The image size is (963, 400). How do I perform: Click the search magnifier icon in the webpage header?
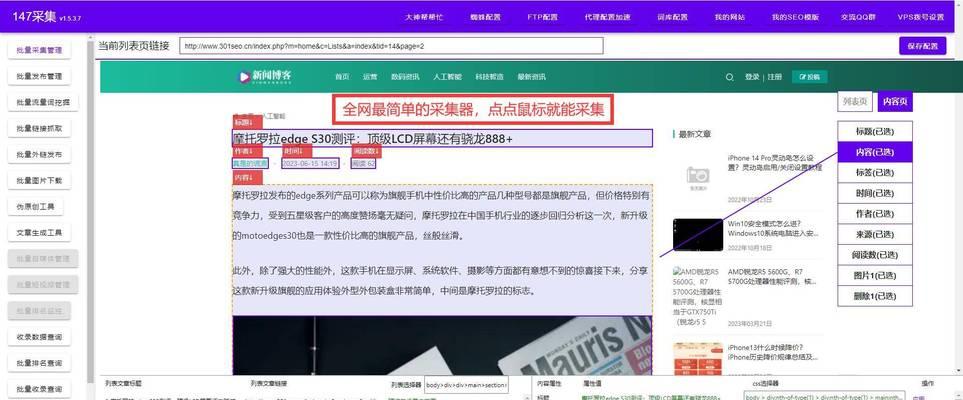[730, 77]
